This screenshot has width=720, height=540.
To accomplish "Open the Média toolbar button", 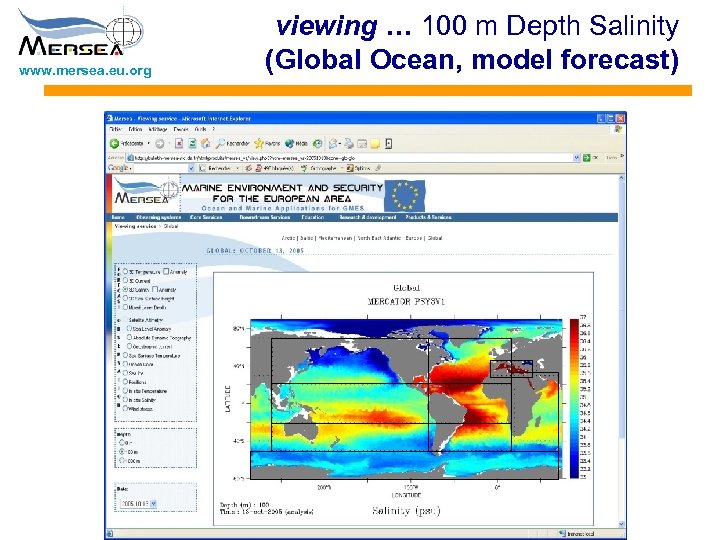I will pyautogui.click(x=296, y=144).
